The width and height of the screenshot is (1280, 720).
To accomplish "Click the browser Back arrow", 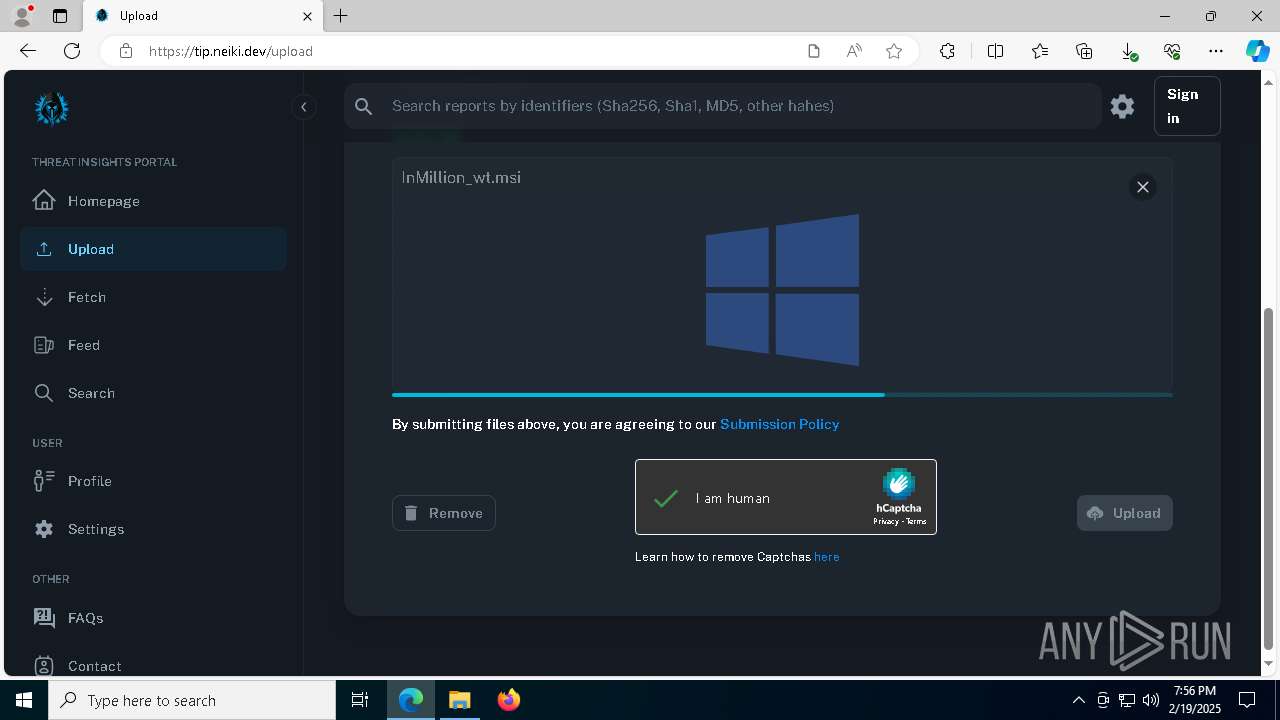I will (x=28, y=51).
